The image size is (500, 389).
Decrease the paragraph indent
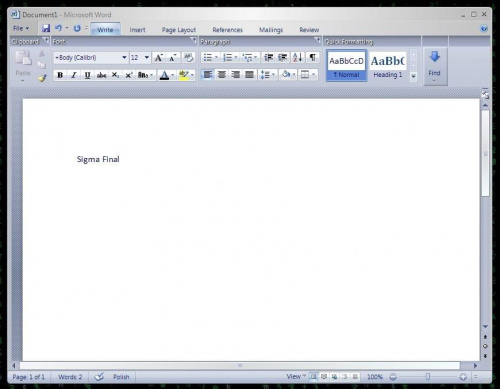[268, 57]
